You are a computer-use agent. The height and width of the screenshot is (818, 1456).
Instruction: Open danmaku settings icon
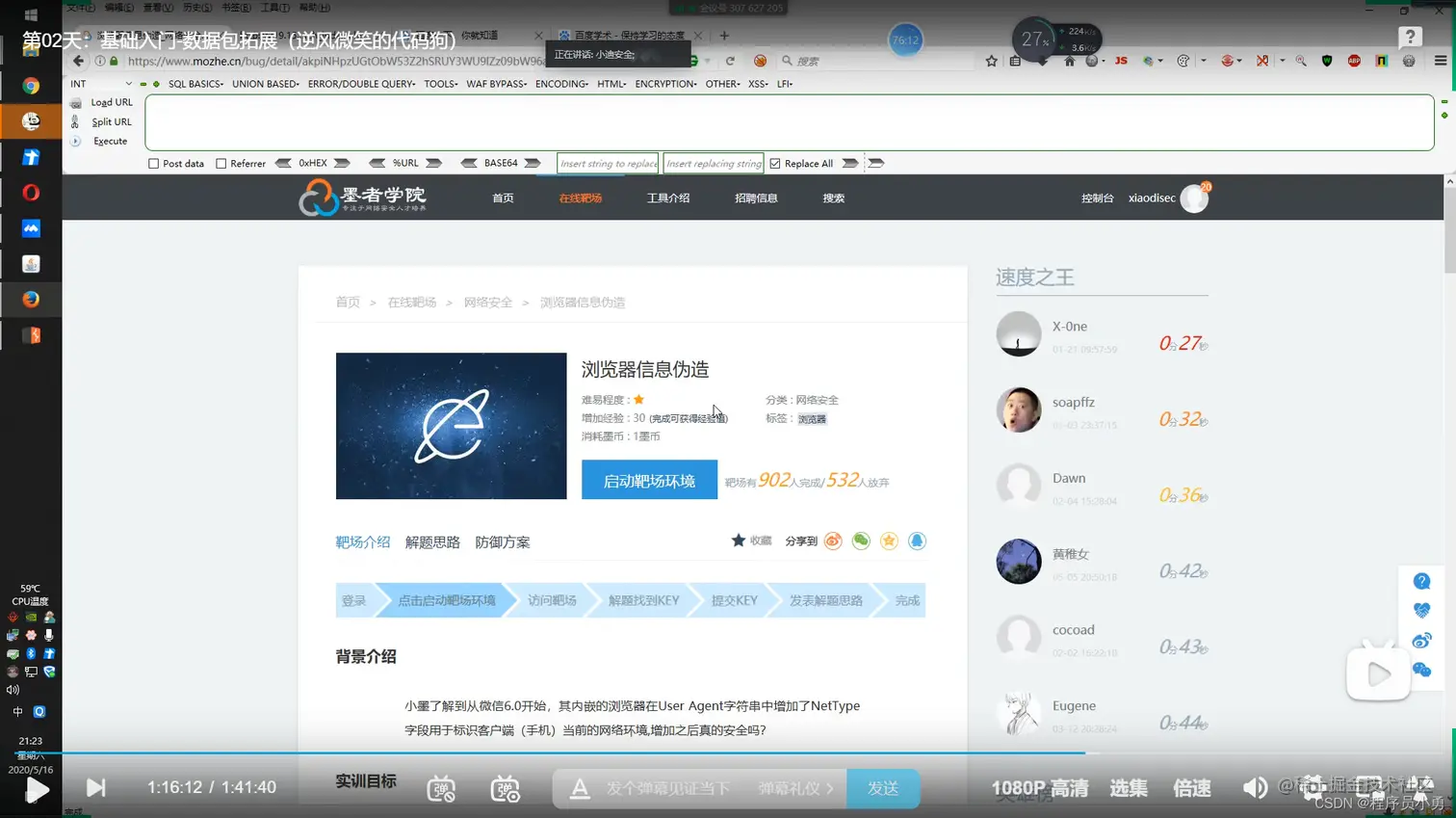[505, 788]
